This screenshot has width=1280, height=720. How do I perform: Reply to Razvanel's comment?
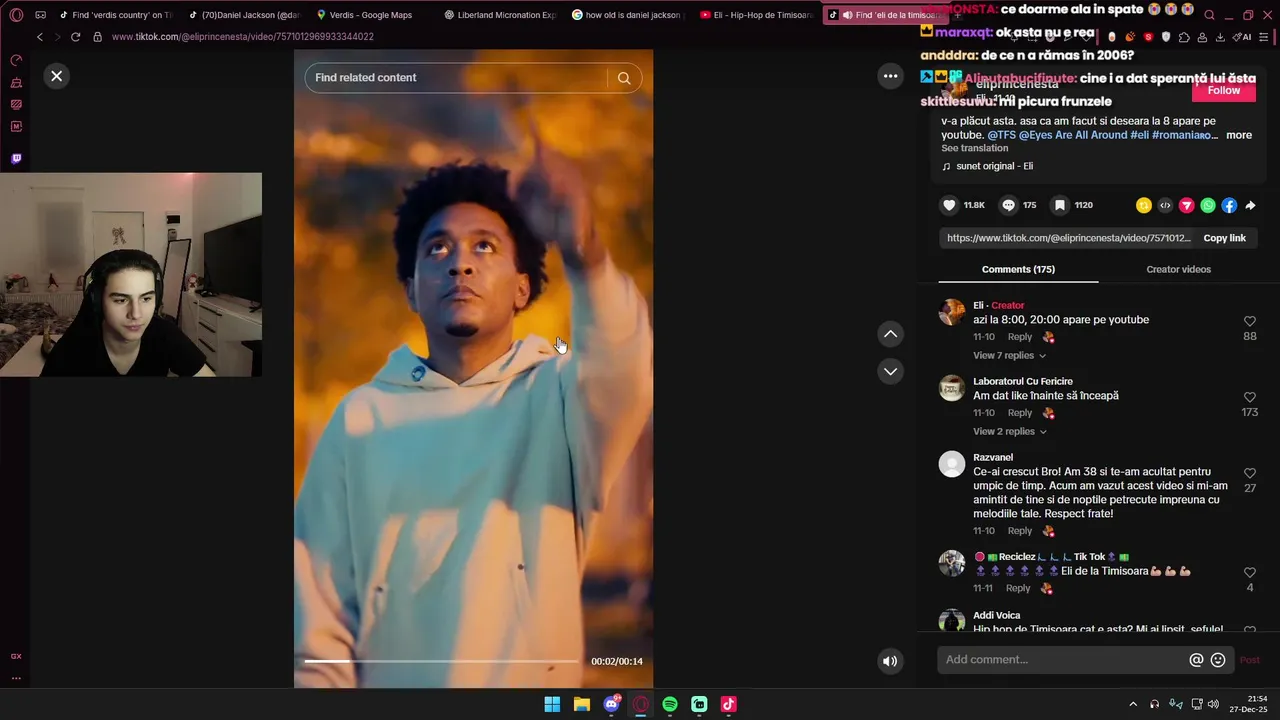pos(1019,531)
